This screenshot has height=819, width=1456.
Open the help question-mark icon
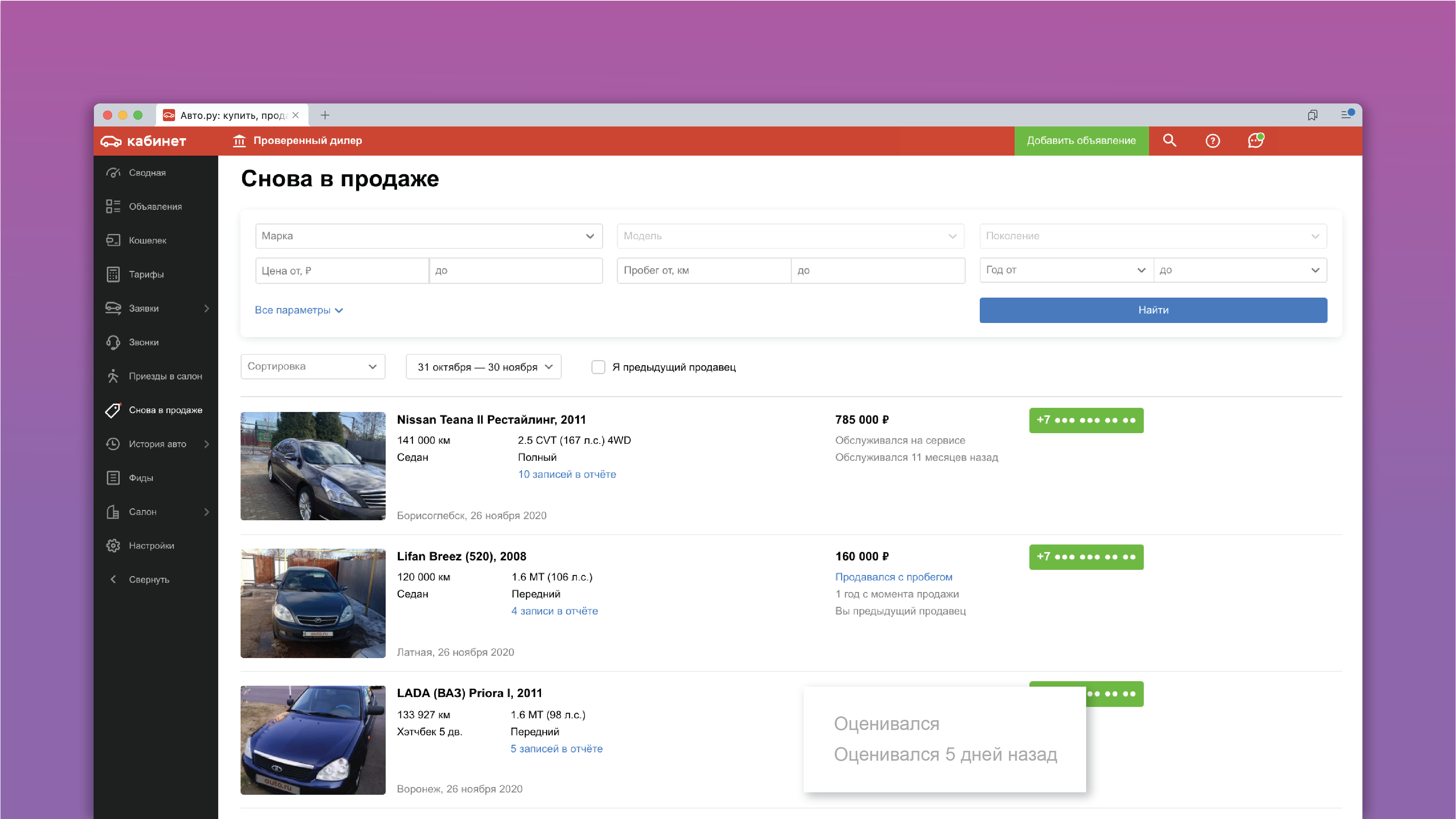coord(1212,140)
